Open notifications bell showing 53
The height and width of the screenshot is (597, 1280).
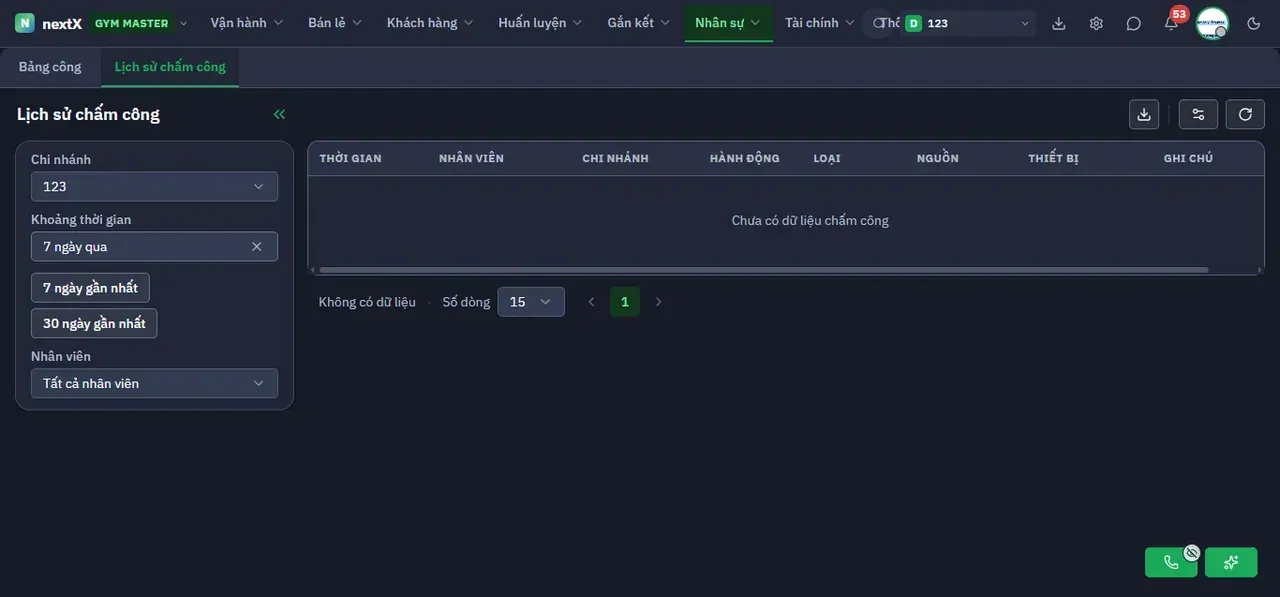pyautogui.click(x=1171, y=23)
